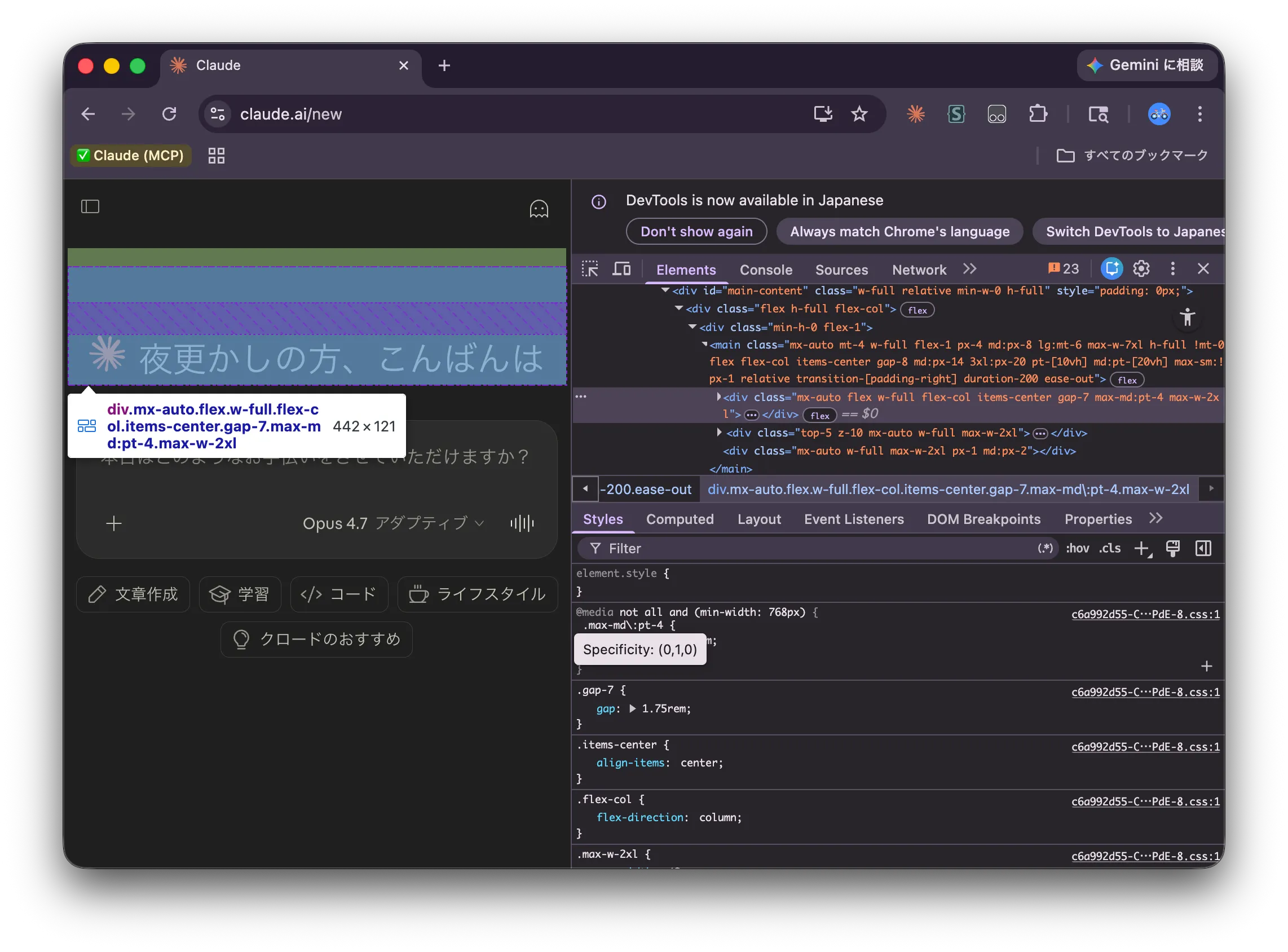Open the Chrome three-dot menu
Viewport: 1288px width, 952px height.
point(1200,114)
